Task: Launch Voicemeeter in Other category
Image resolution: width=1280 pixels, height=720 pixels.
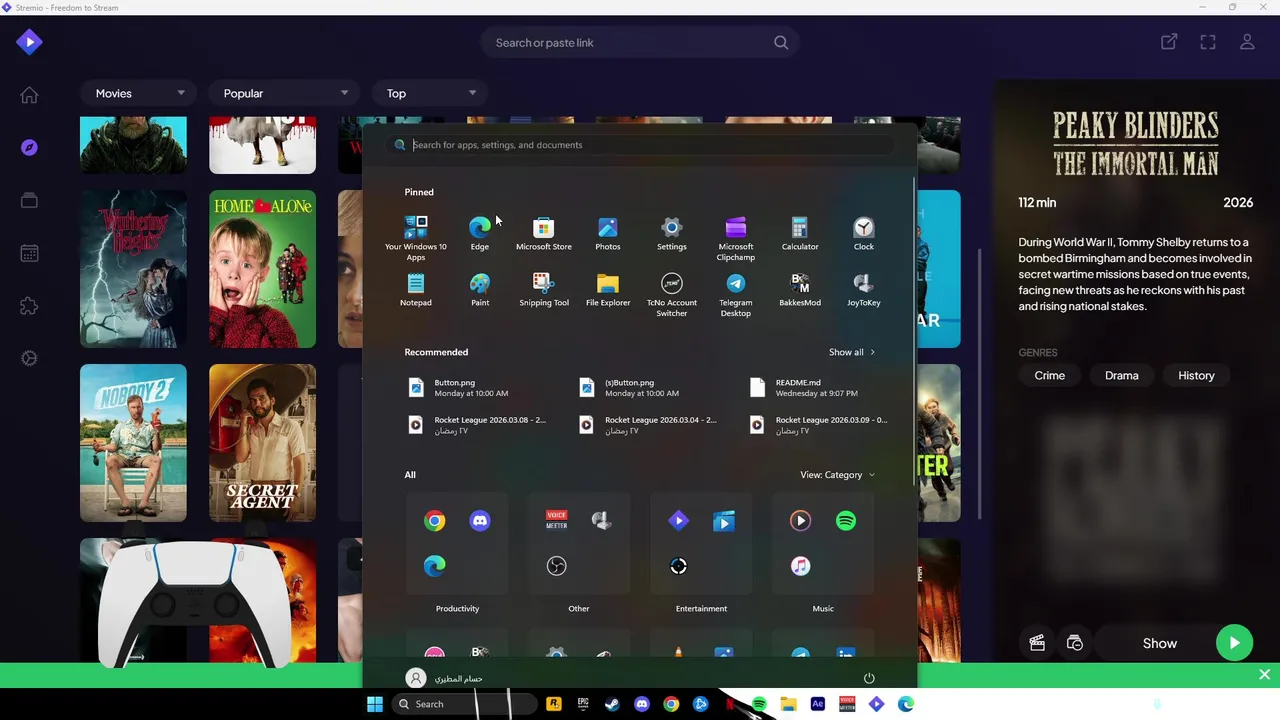Action: click(556, 520)
